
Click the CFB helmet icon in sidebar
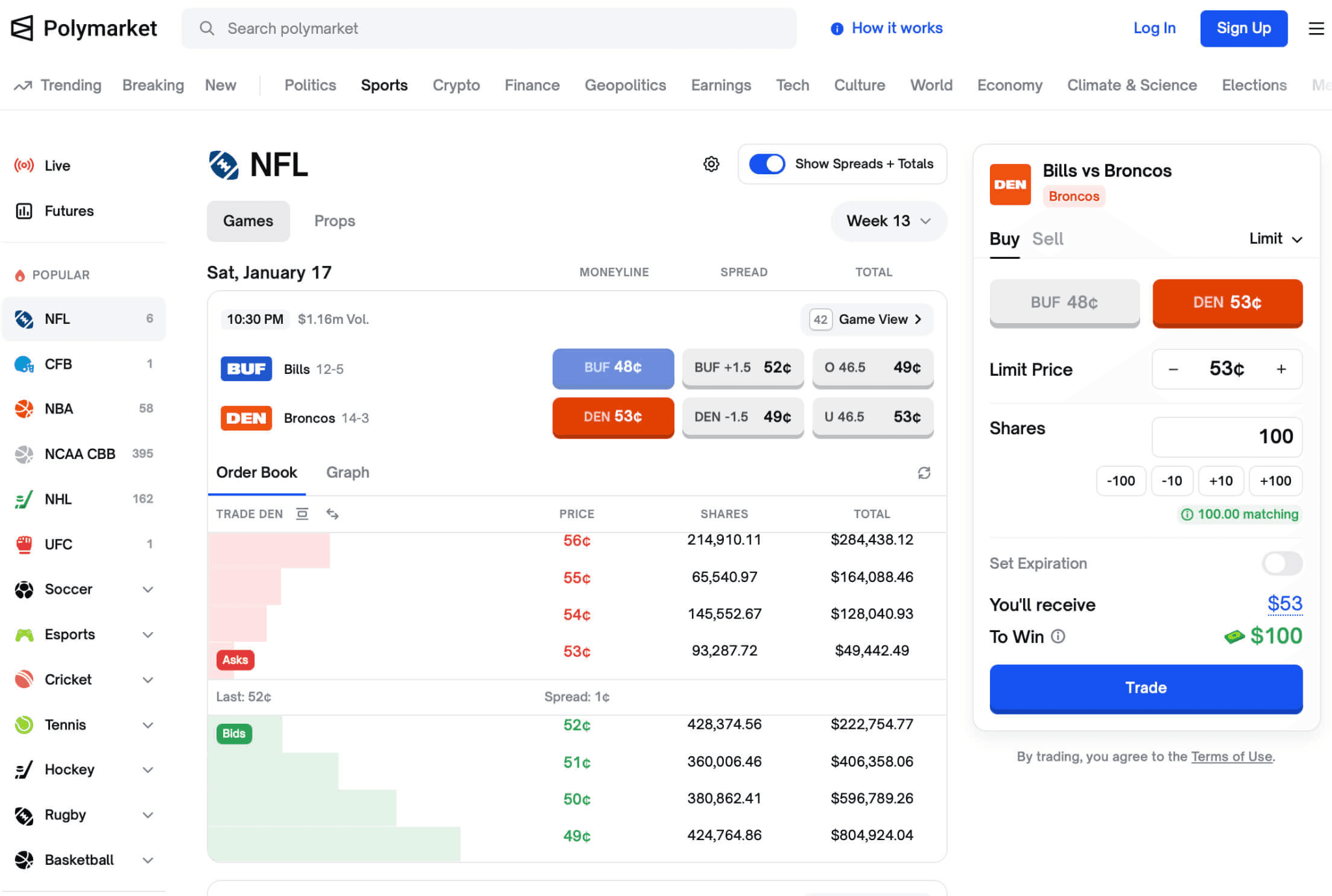point(24,364)
